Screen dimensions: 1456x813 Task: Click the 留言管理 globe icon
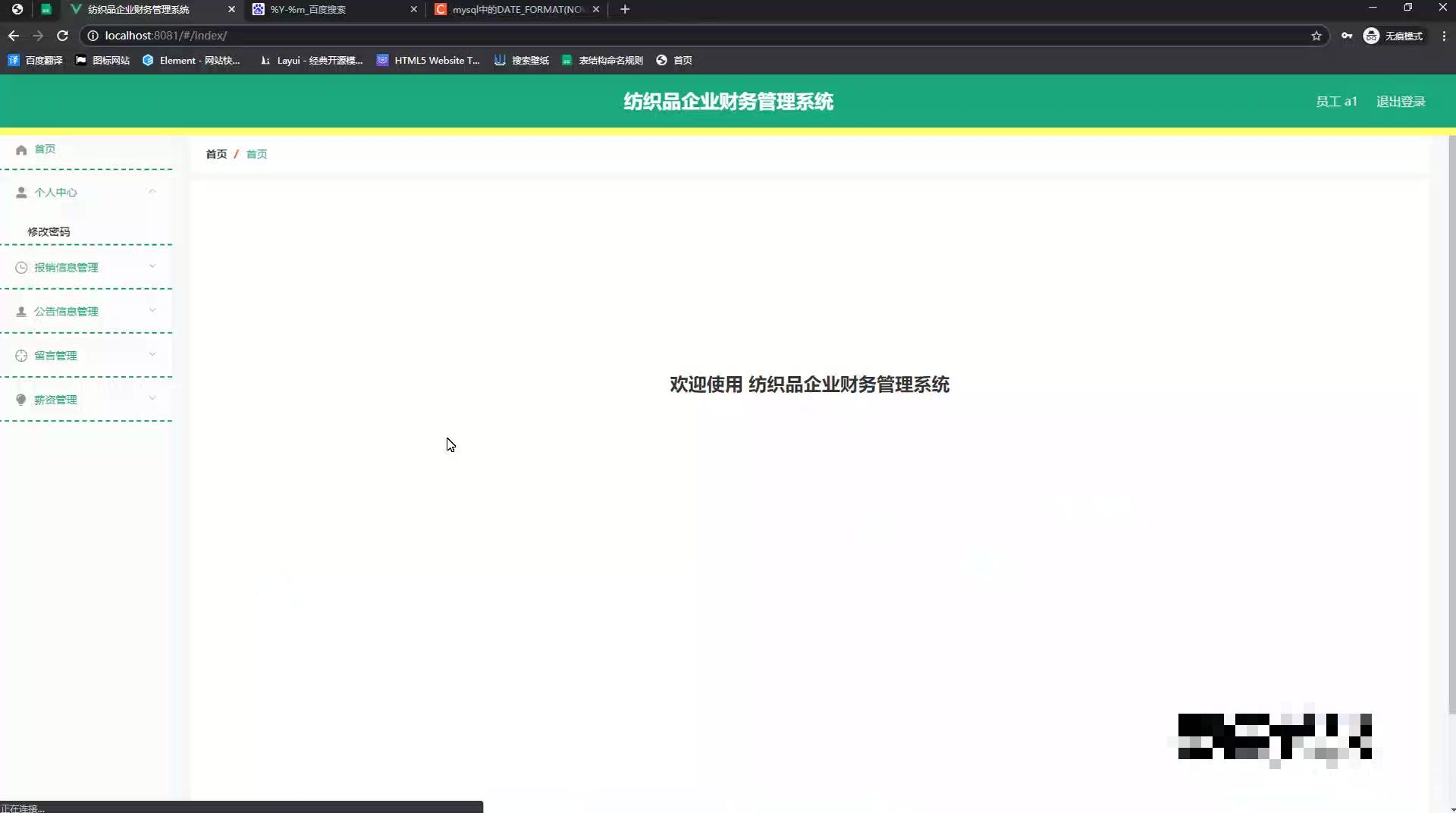pyautogui.click(x=20, y=355)
